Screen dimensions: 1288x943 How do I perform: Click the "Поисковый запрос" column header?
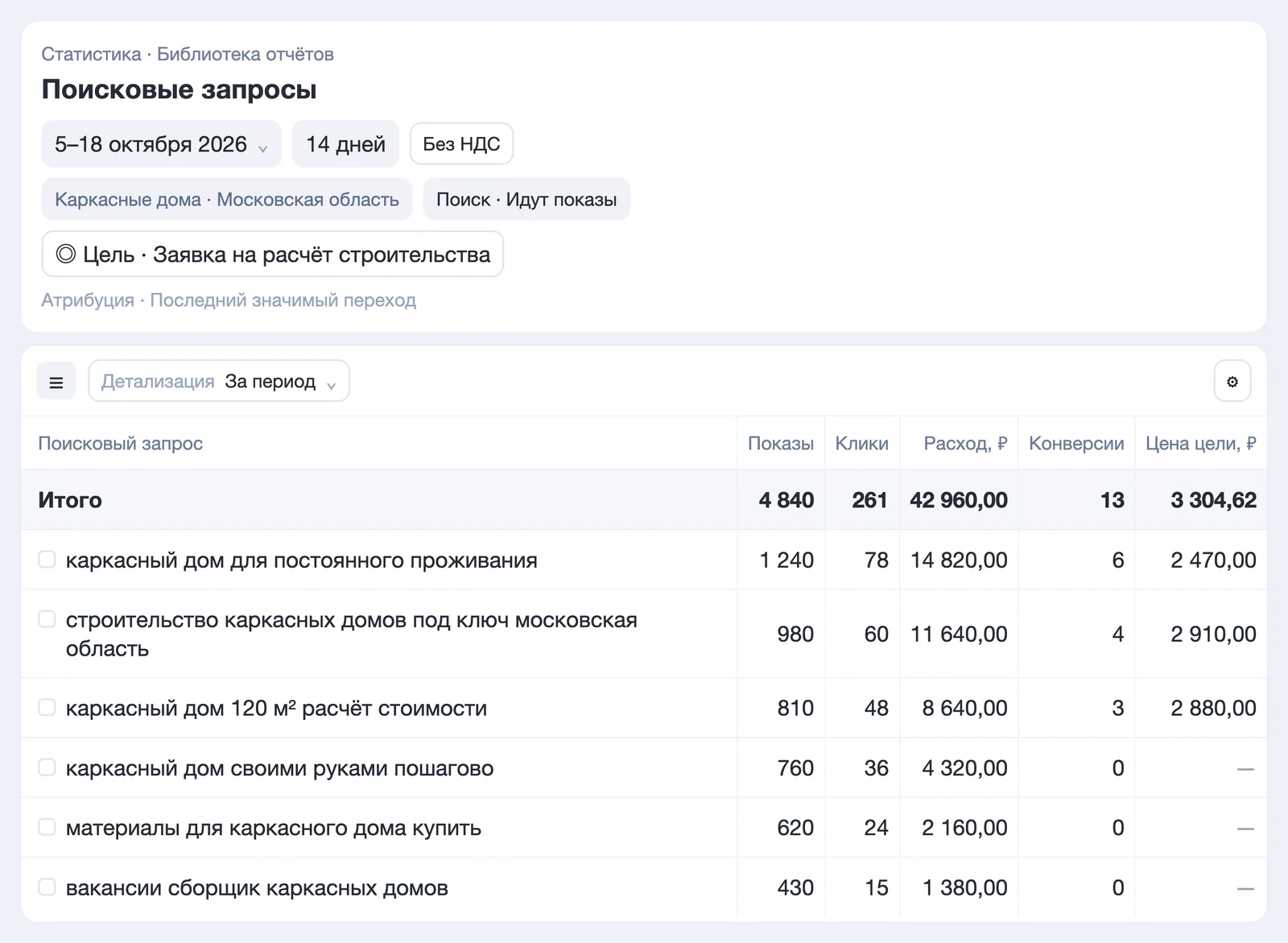click(121, 444)
